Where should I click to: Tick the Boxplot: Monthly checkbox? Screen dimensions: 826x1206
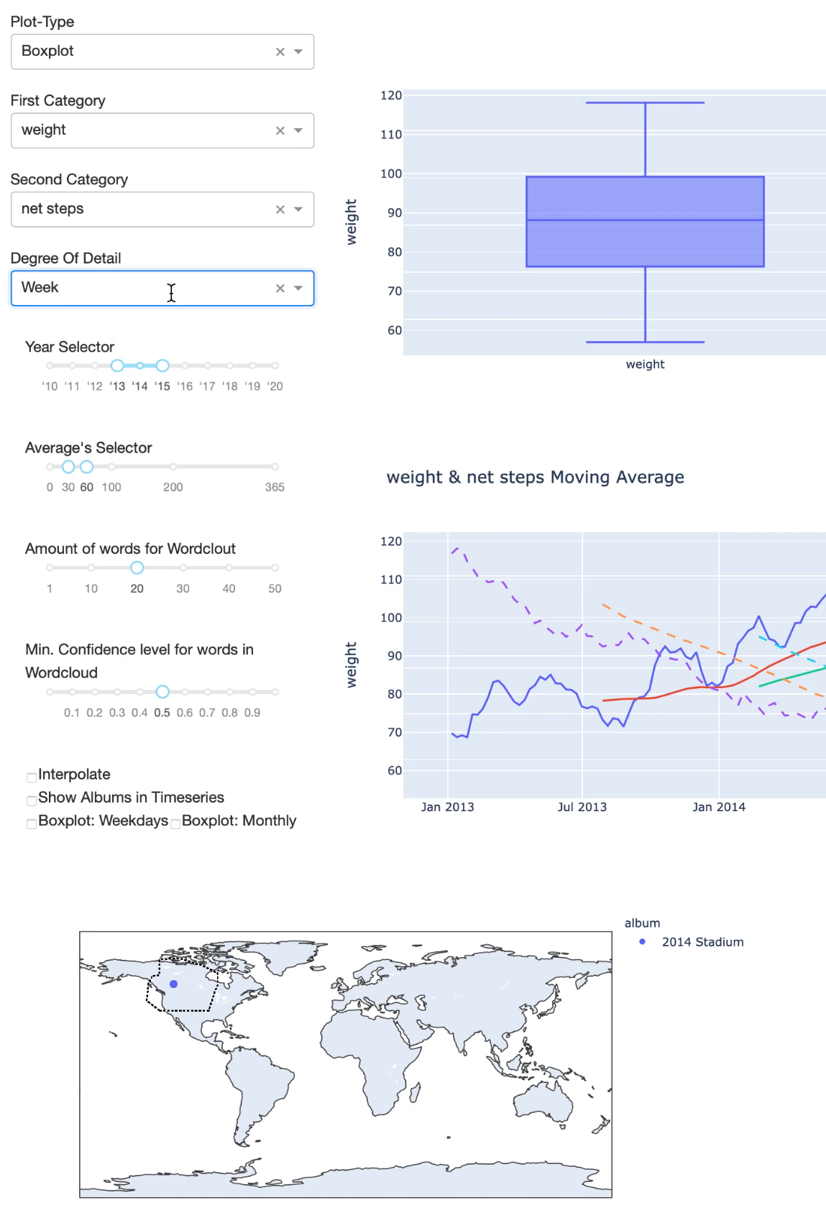click(176, 823)
